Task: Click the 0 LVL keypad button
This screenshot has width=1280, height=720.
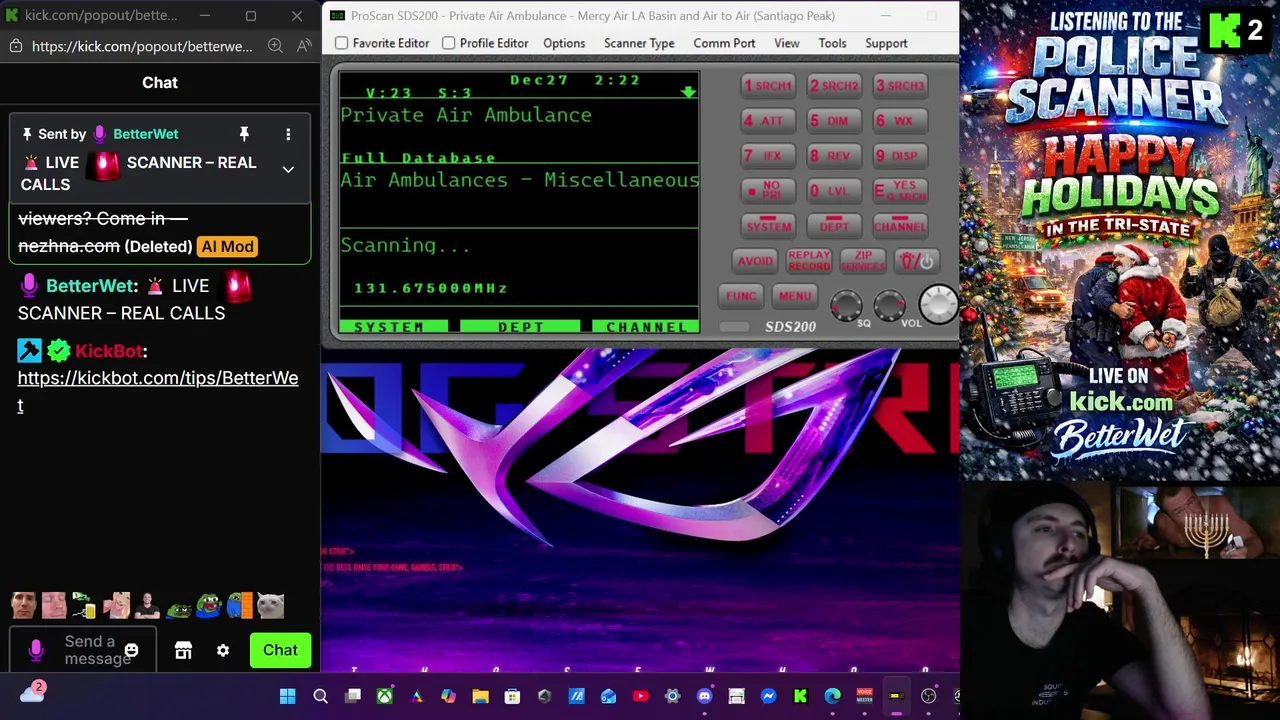Action: pyautogui.click(x=834, y=190)
